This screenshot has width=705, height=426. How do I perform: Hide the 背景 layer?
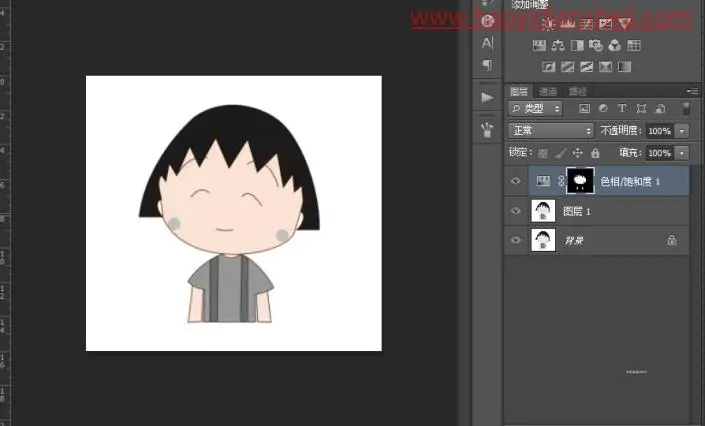pos(516,240)
